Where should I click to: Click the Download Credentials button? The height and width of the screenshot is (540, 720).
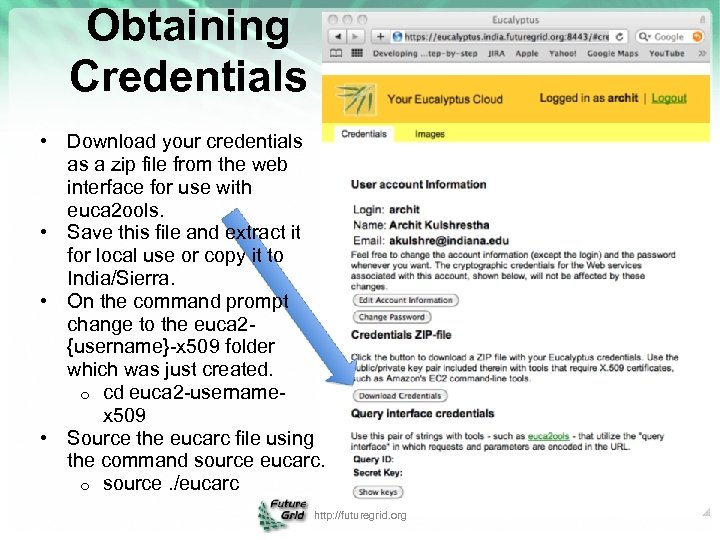click(x=400, y=396)
